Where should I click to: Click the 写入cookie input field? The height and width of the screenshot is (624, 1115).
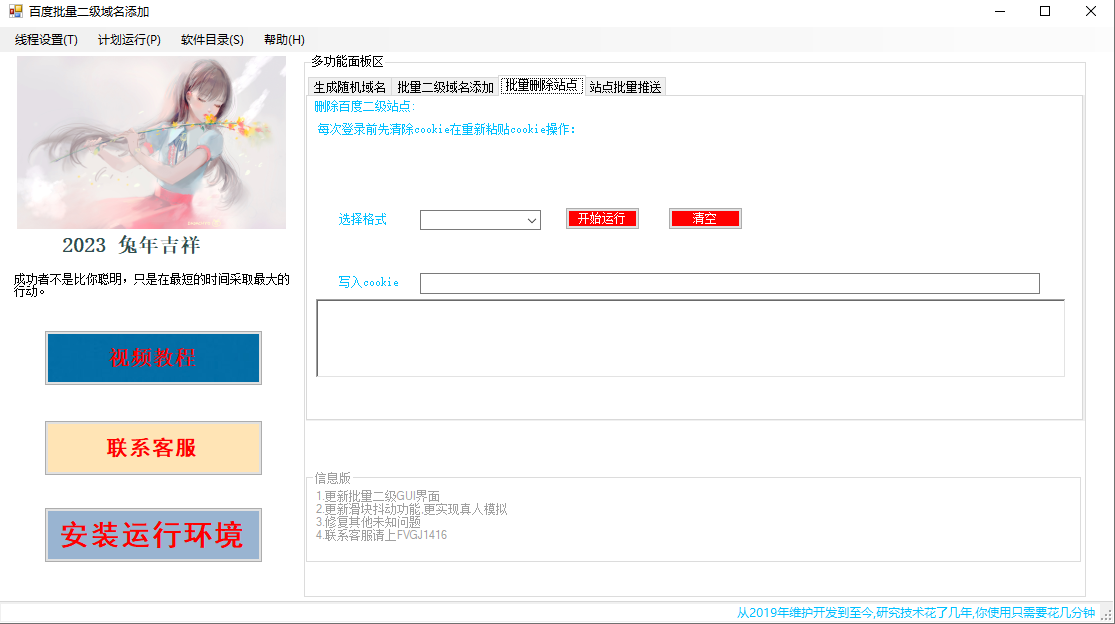pos(730,283)
